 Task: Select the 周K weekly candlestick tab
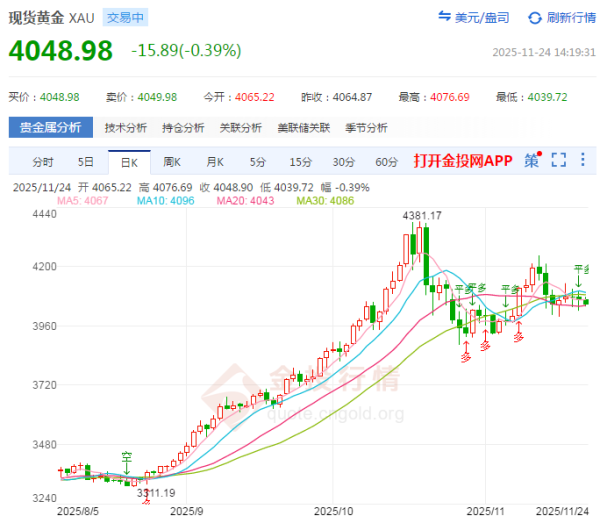(x=171, y=162)
